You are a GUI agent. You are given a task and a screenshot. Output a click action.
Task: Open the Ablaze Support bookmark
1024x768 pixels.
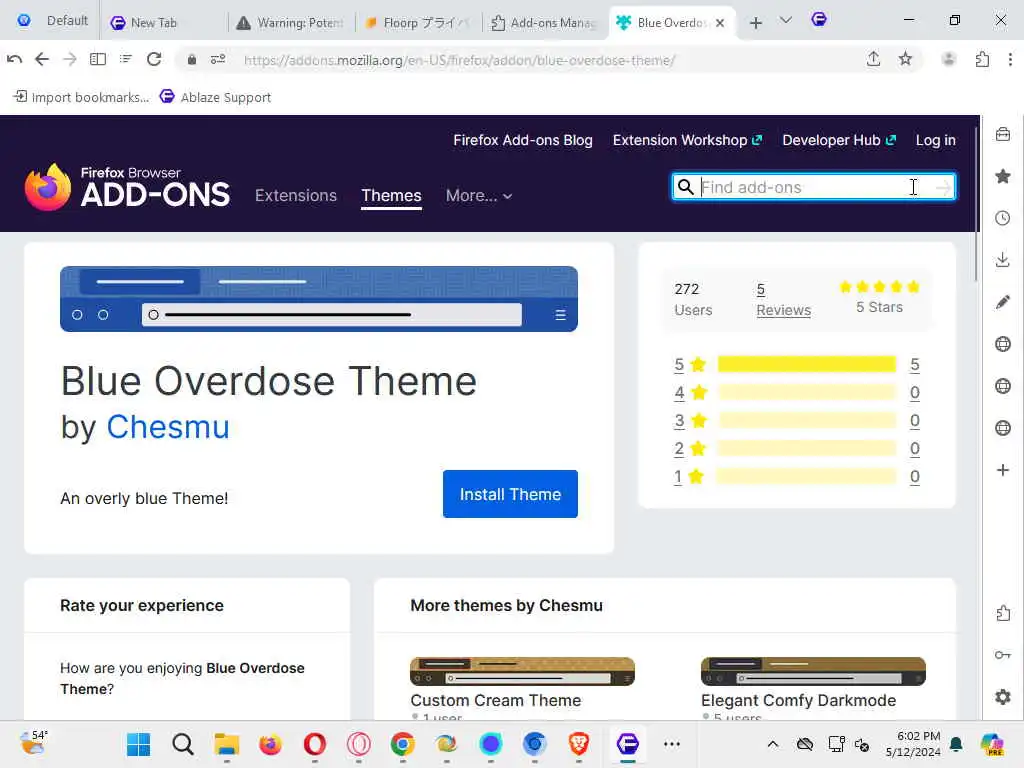point(216,97)
